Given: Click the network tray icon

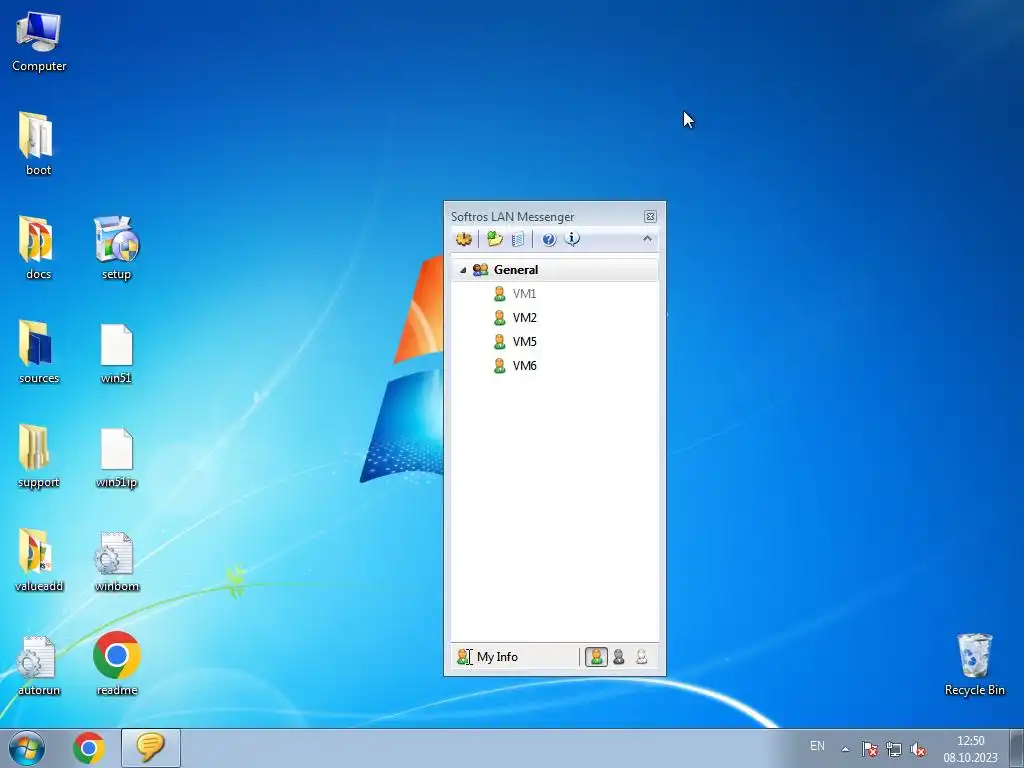Looking at the screenshot, I should coord(893,749).
